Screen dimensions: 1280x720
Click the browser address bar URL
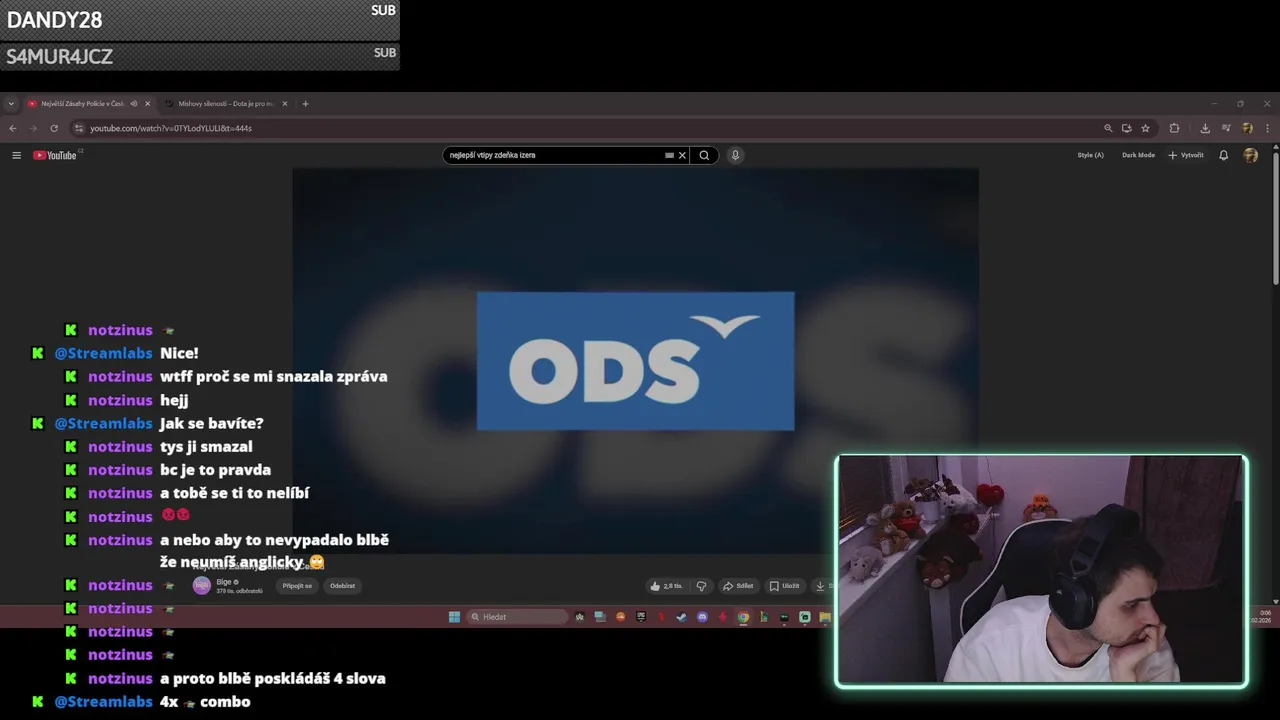click(x=171, y=128)
